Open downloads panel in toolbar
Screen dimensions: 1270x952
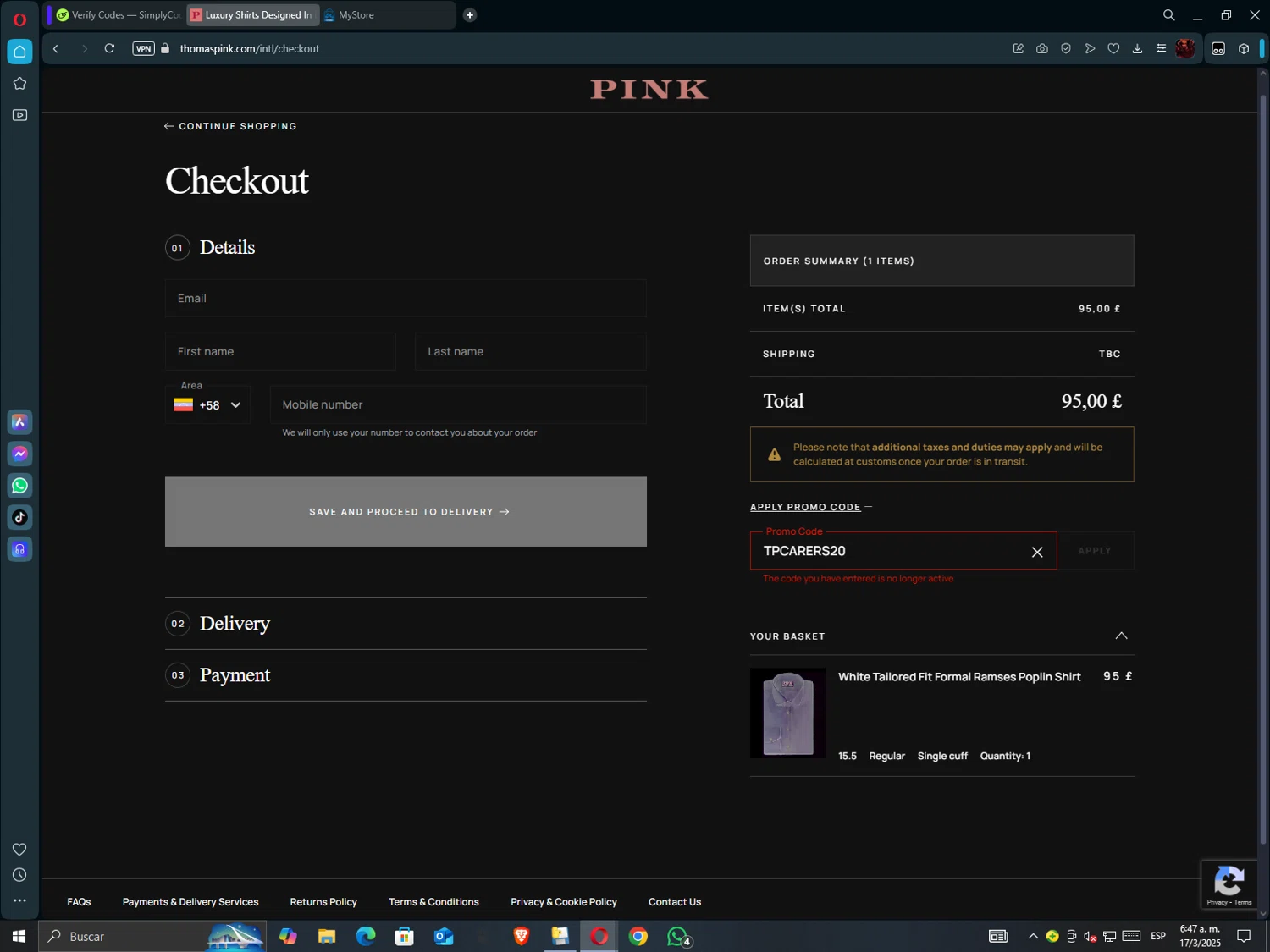point(1137,48)
